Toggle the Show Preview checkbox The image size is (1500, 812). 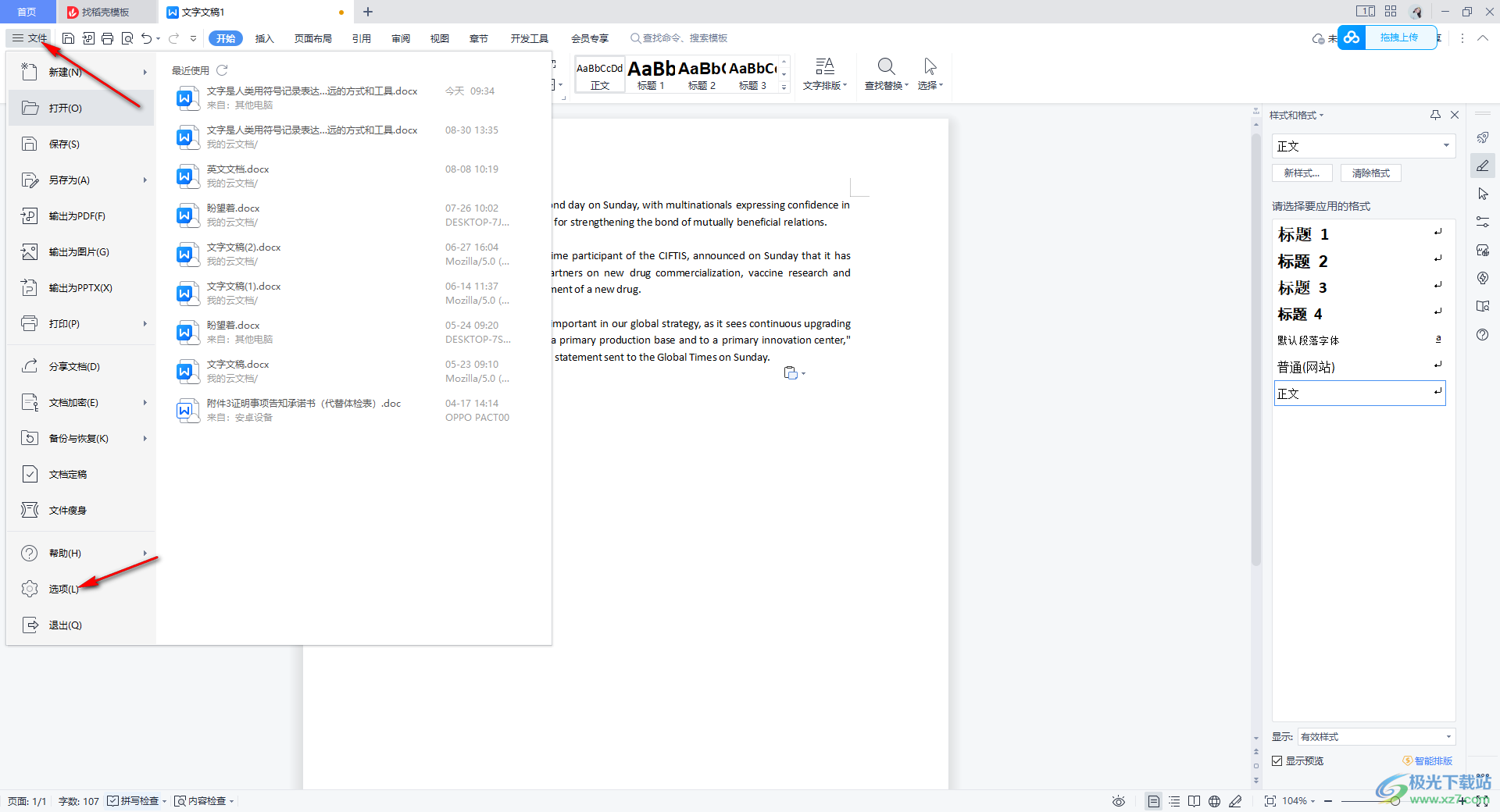[x=1277, y=760]
